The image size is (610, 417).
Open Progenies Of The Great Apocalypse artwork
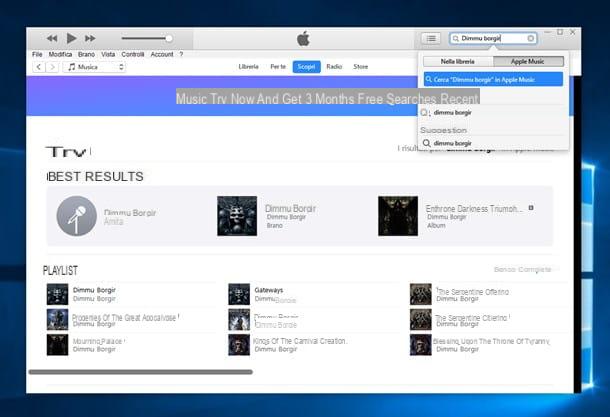click(x=57, y=319)
